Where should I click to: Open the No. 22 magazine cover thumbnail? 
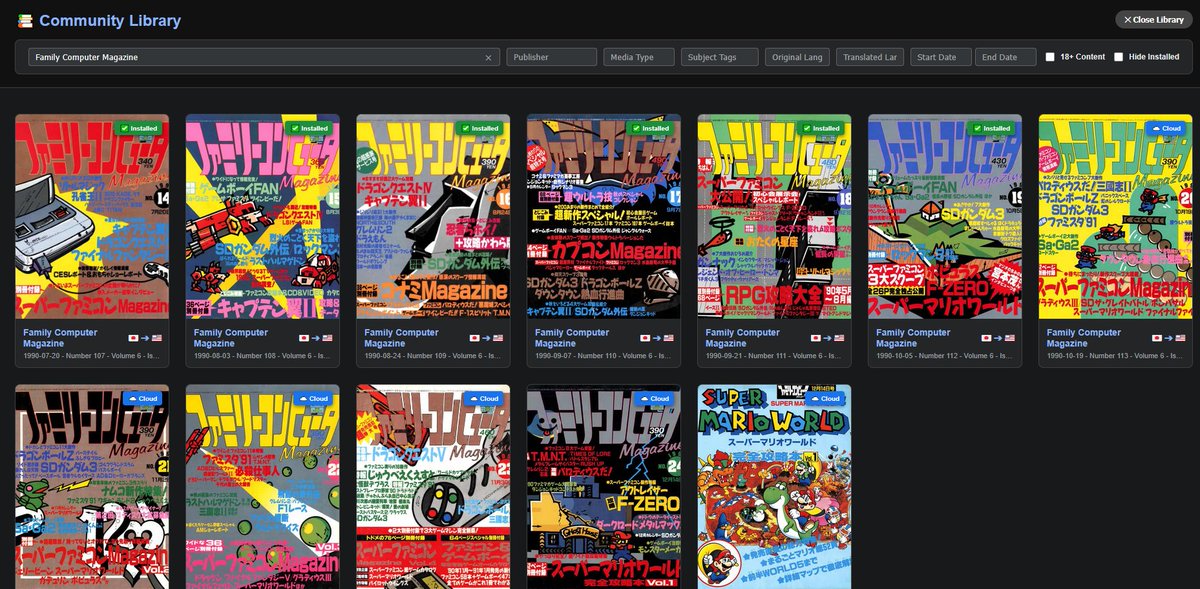point(263,486)
